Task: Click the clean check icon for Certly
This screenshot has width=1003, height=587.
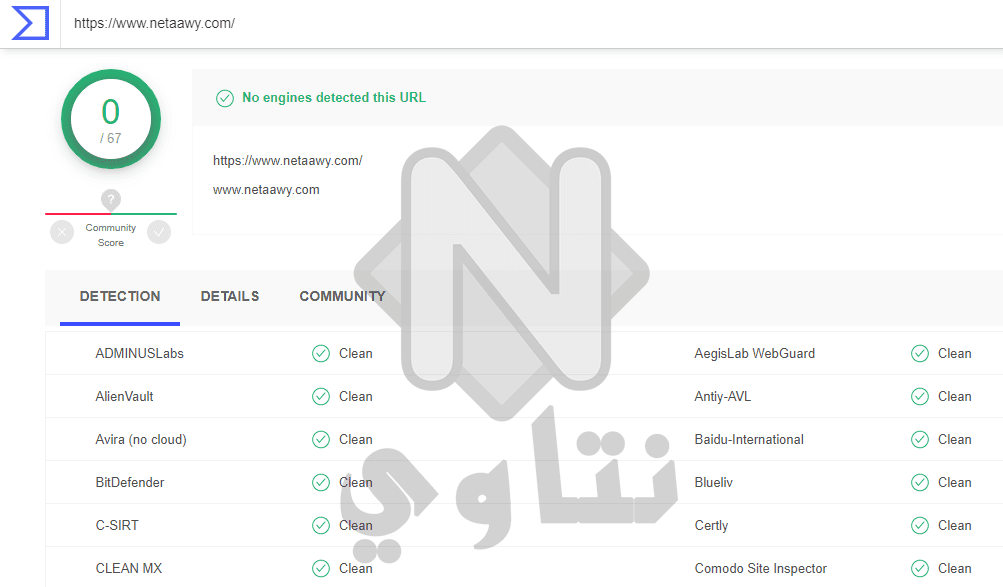Action: pos(920,526)
